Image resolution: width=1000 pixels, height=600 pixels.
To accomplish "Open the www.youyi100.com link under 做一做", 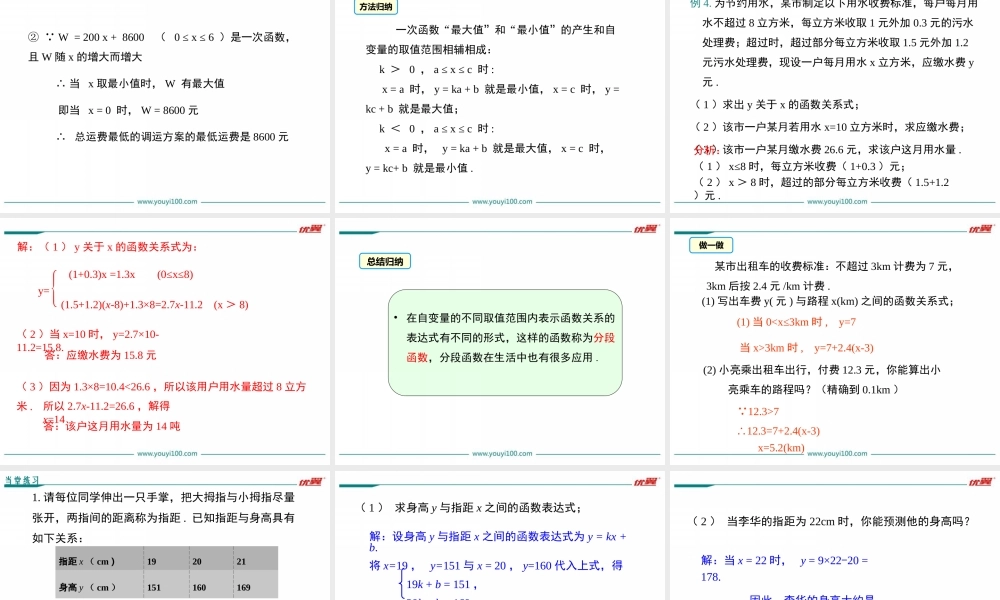I will (x=835, y=452).
